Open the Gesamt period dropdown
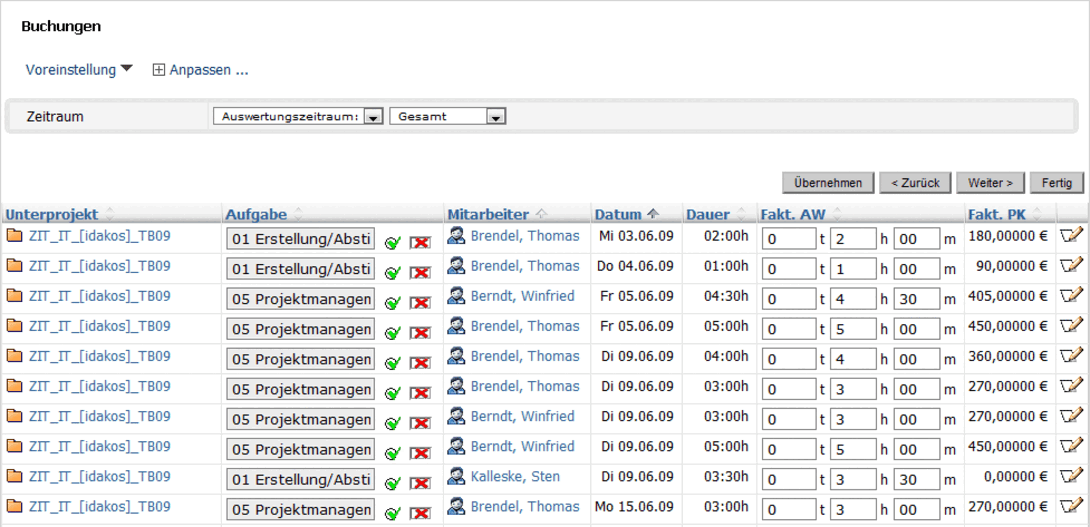The width and height of the screenshot is (1090, 527). pyautogui.click(x=448, y=117)
